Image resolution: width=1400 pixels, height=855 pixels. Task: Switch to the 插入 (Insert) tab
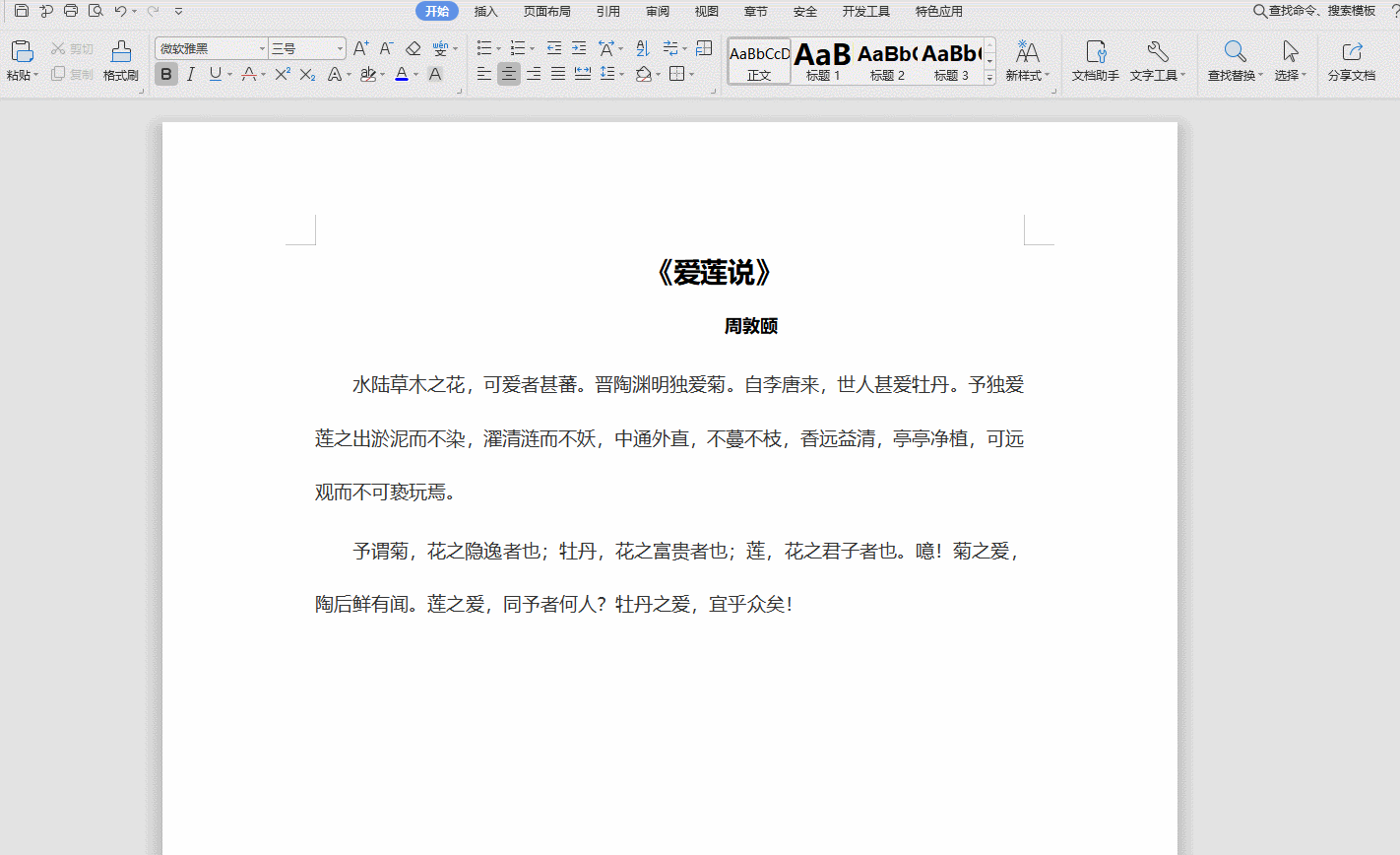(x=486, y=12)
